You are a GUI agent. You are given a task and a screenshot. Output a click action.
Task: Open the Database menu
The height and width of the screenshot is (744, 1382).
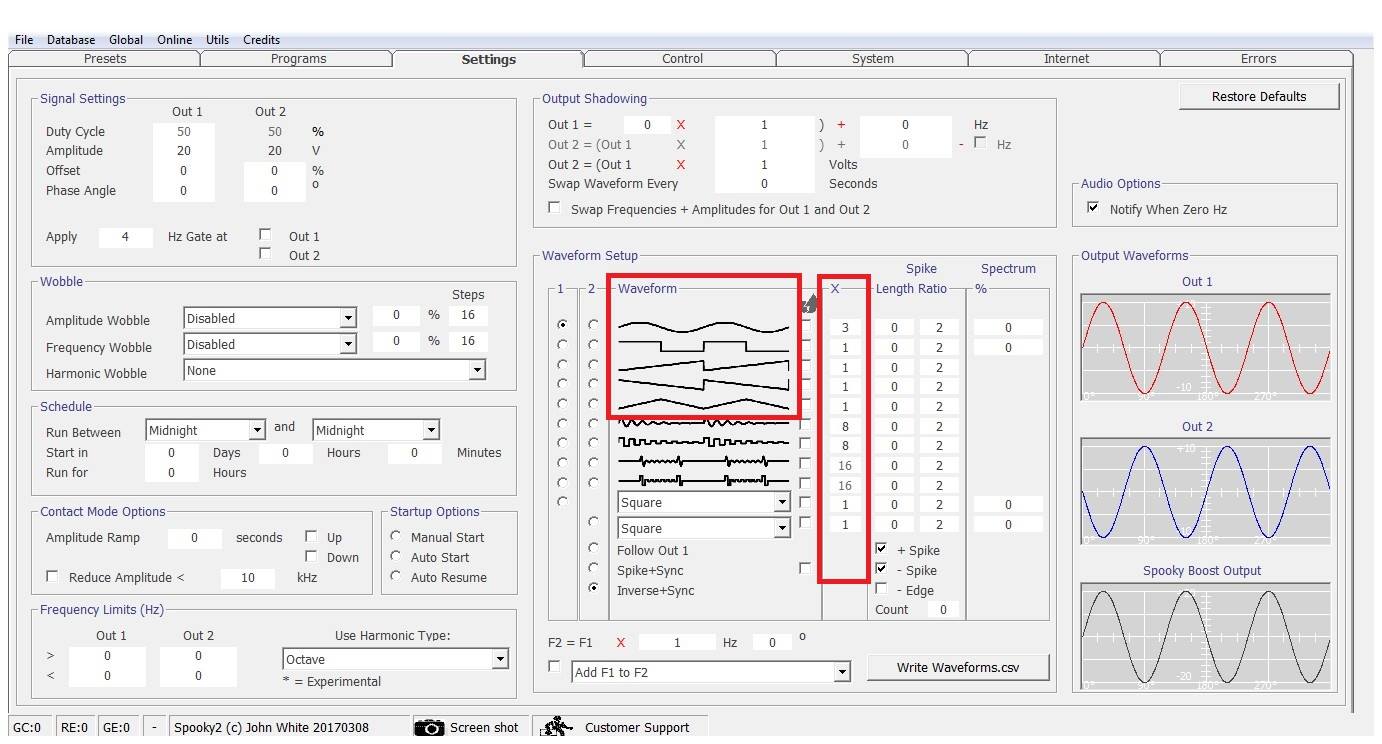tap(71, 40)
